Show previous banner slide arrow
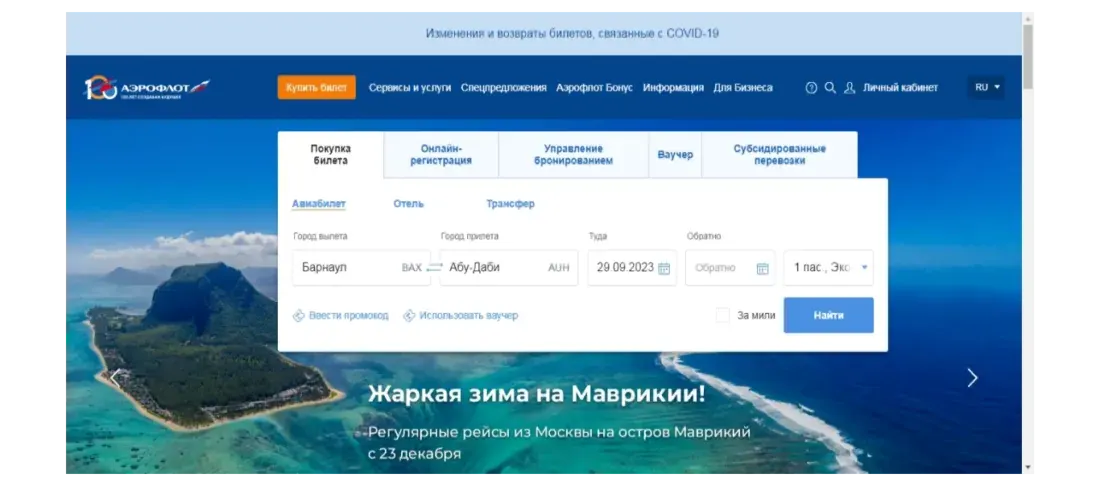This screenshot has height=486, width=1100. tap(116, 378)
